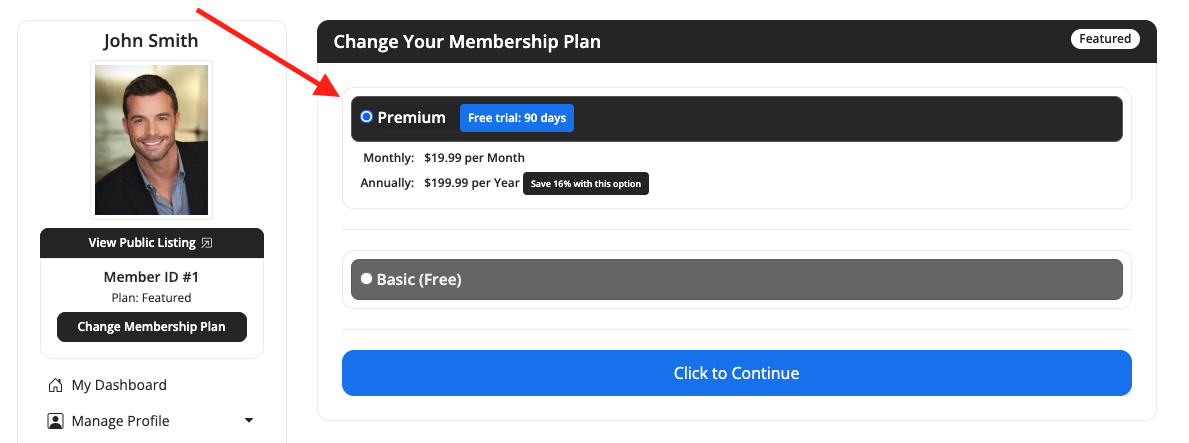Select the Basic (Free) radio button
Viewport: 1189px width, 443px height.
367,278
